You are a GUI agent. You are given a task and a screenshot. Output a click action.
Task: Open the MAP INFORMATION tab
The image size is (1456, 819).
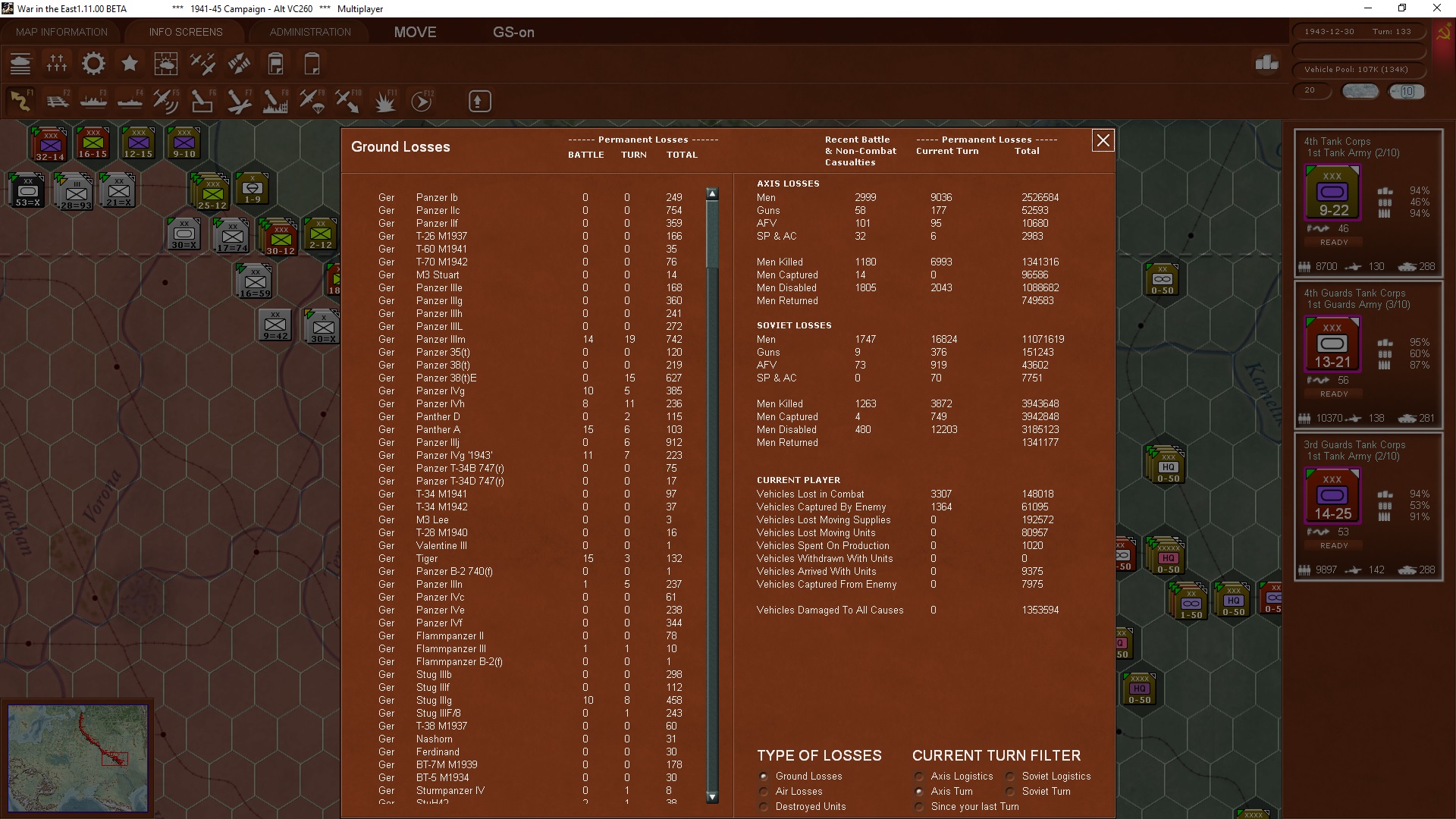coord(61,32)
